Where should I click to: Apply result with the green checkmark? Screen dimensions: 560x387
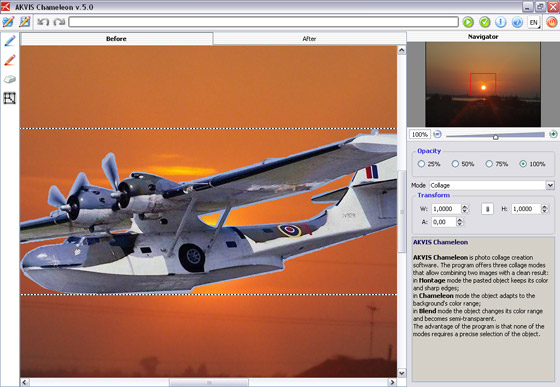(x=484, y=22)
